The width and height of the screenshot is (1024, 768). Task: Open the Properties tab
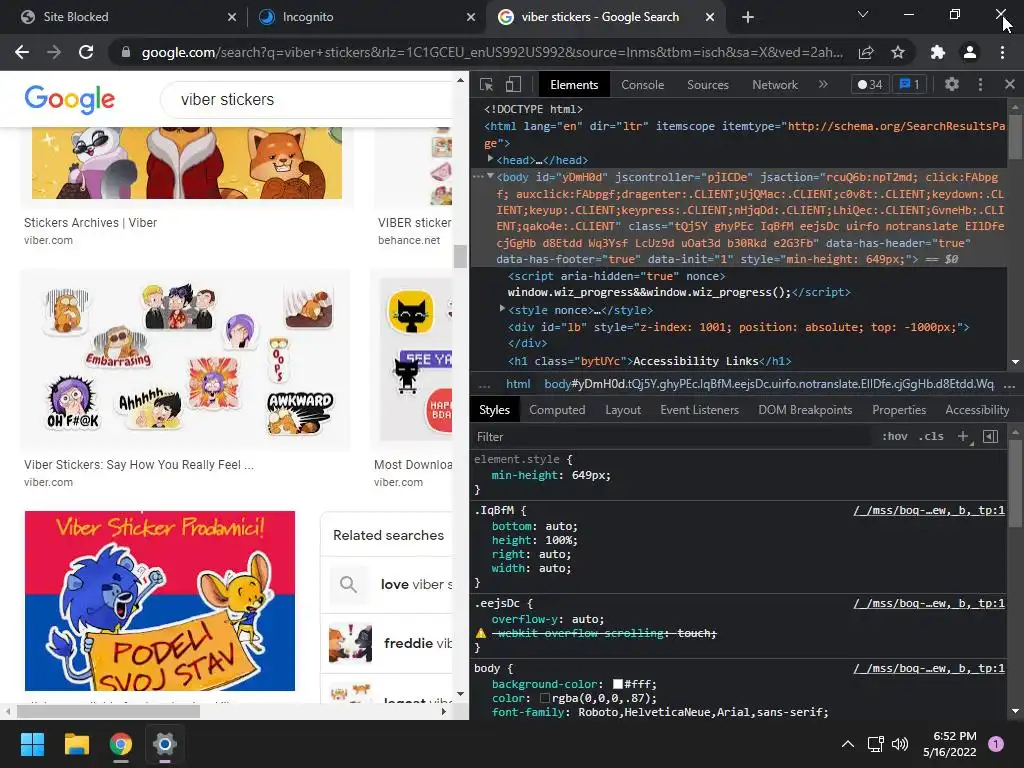(899, 410)
